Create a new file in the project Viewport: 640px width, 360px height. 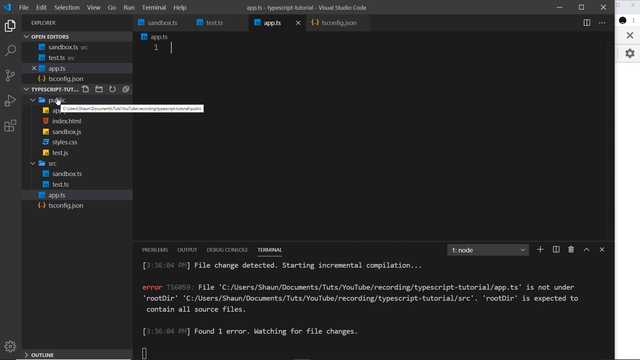[86, 89]
